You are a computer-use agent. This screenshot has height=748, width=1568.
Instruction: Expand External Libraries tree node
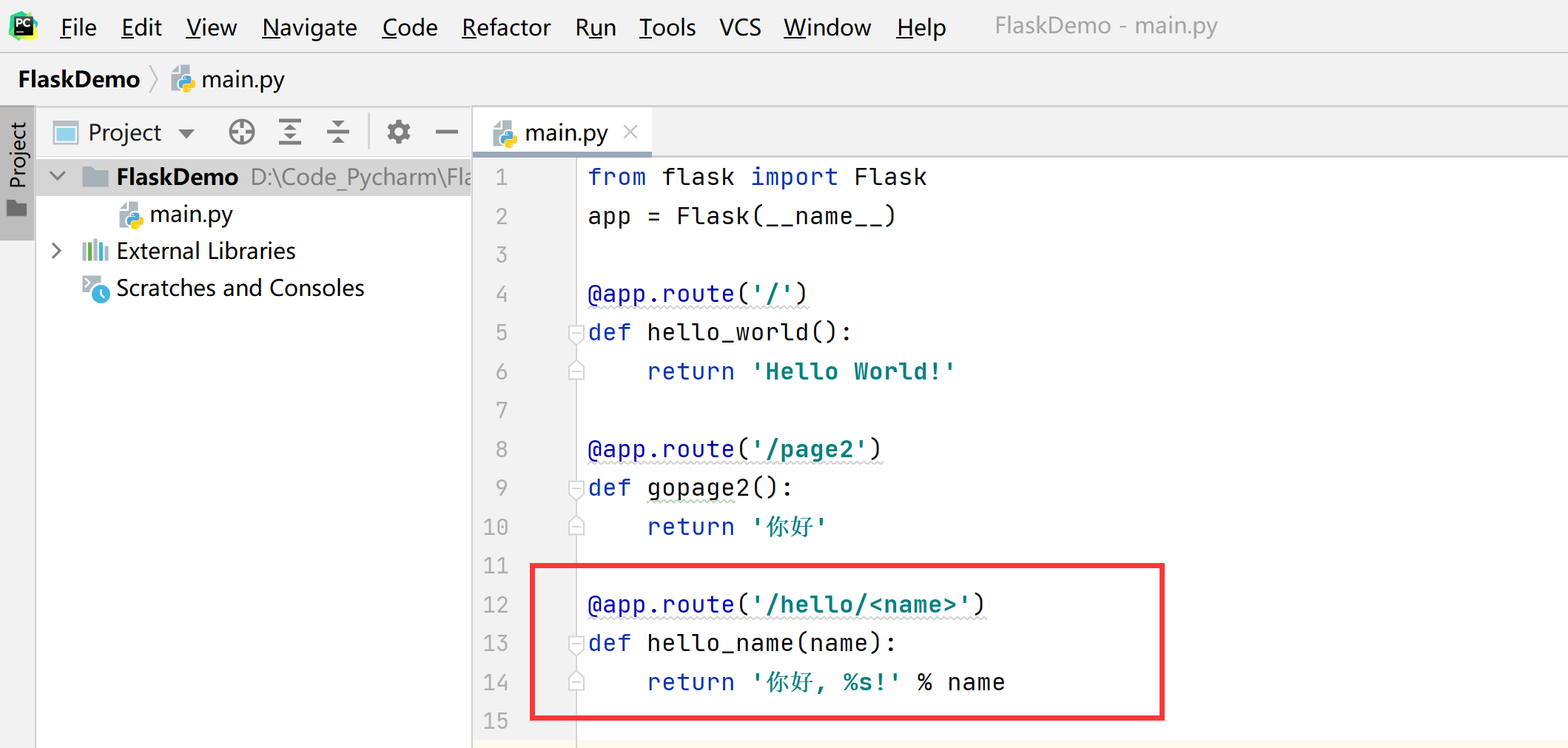pyautogui.click(x=57, y=251)
